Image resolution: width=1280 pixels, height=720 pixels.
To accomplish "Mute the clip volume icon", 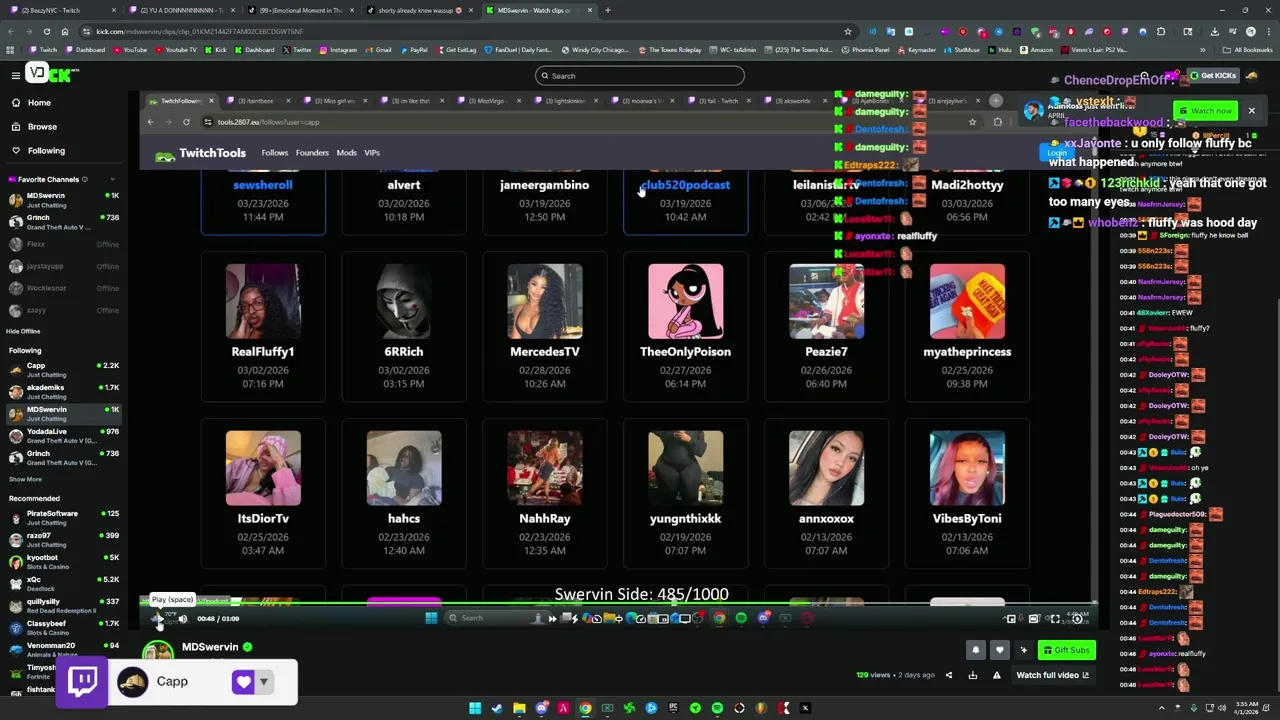I will click(x=183, y=619).
